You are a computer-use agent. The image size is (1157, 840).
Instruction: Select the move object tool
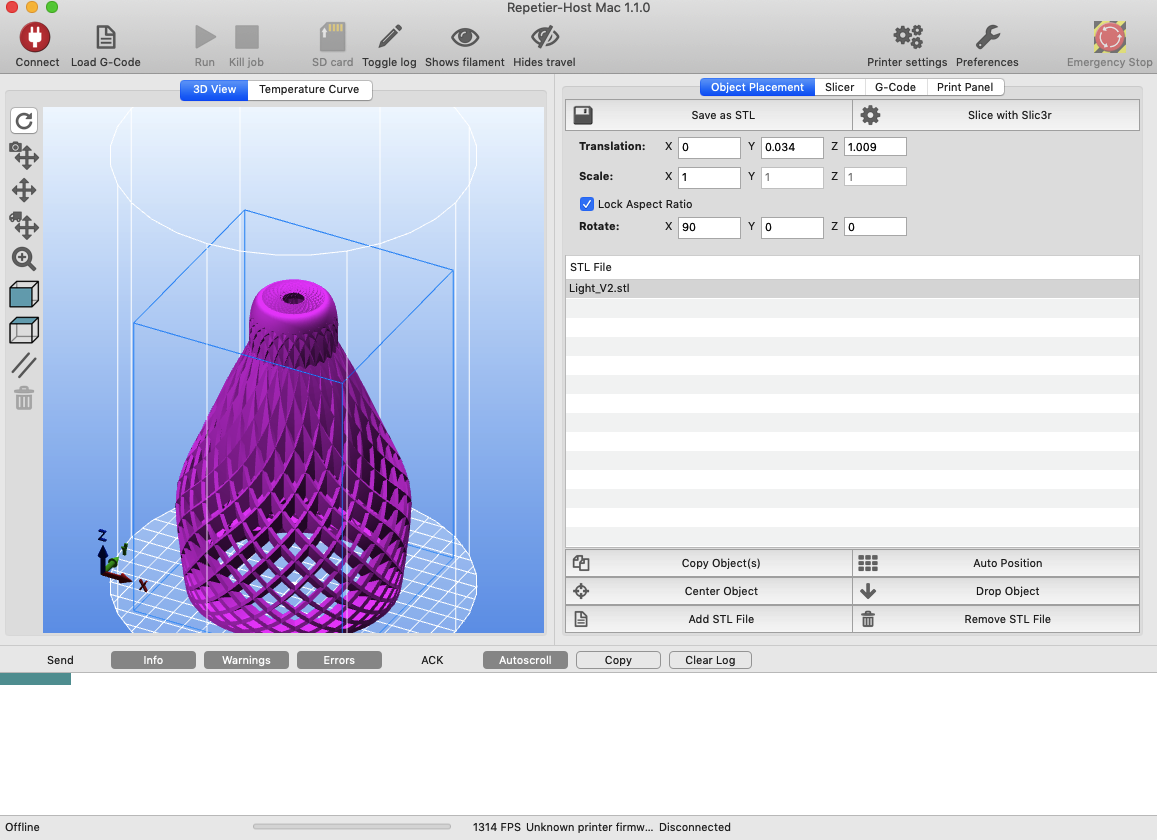pos(24,225)
